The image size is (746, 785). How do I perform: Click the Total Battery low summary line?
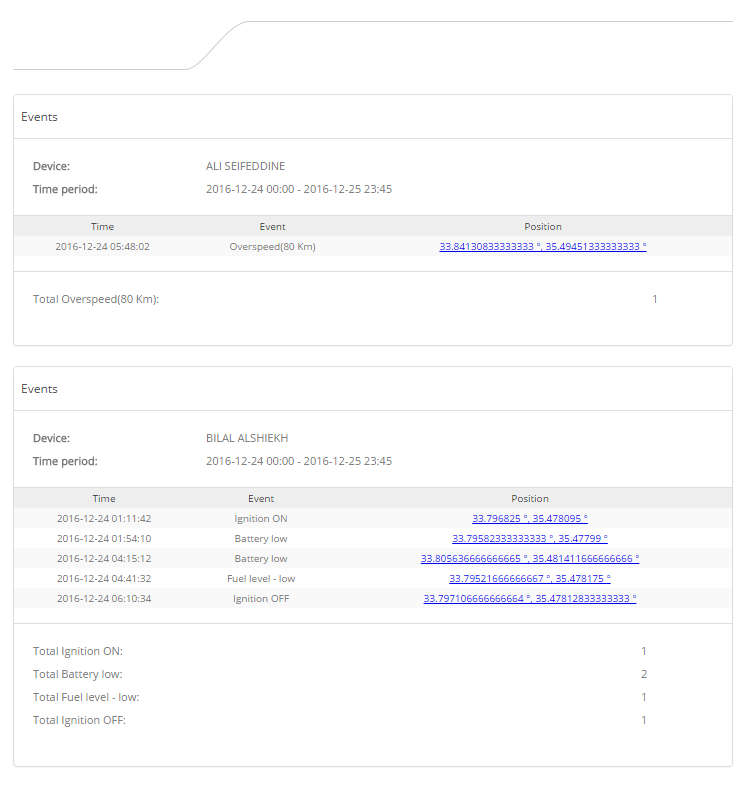[340, 674]
